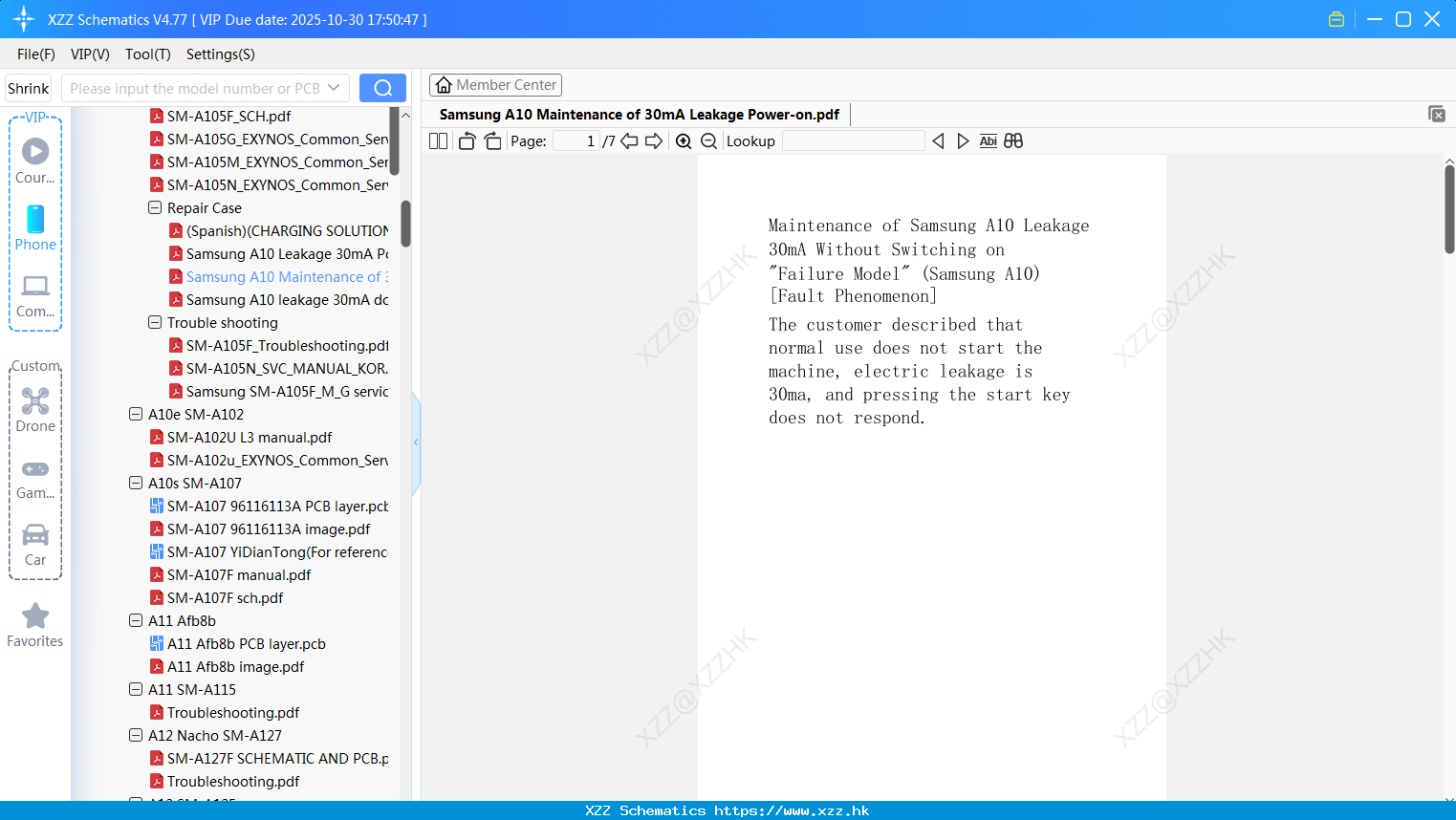Open the Courses sidebar section
Image resolution: width=1456 pixels, height=820 pixels.
pyautogui.click(x=35, y=162)
